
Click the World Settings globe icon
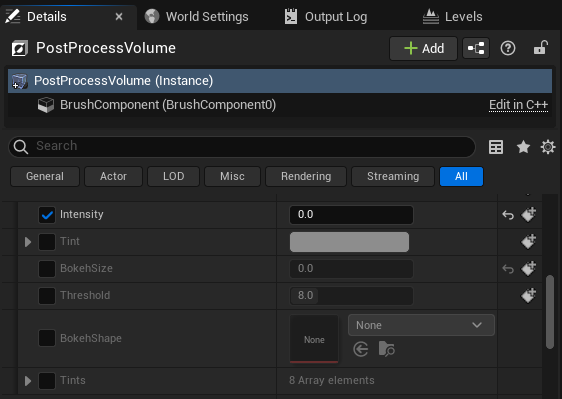pos(152,16)
